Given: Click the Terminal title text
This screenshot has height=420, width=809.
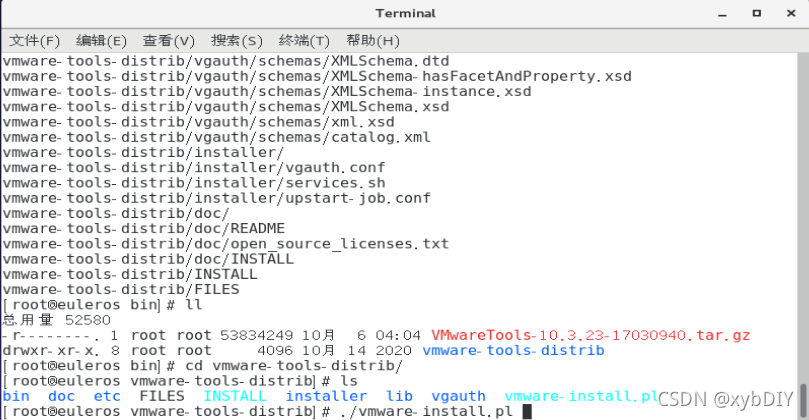Looking at the screenshot, I should [x=406, y=13].
